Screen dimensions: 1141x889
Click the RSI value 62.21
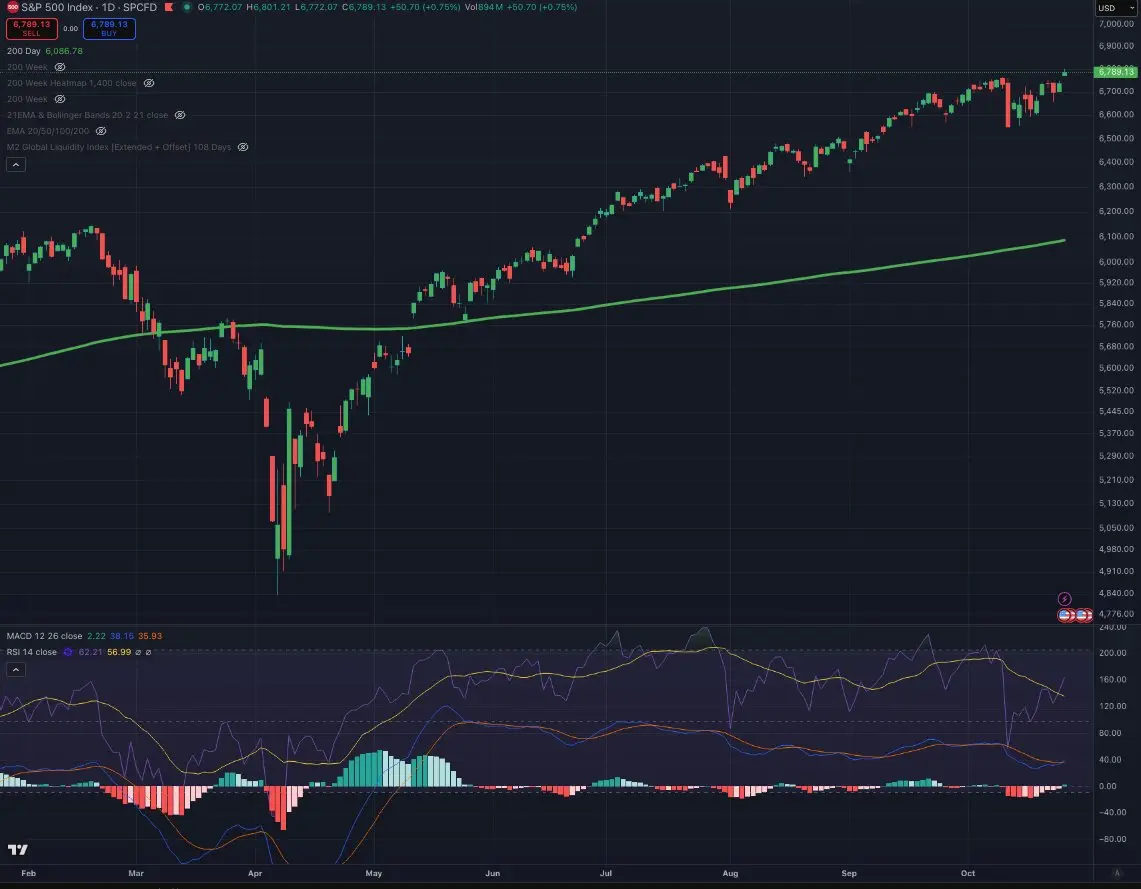[x=90, y=652]
